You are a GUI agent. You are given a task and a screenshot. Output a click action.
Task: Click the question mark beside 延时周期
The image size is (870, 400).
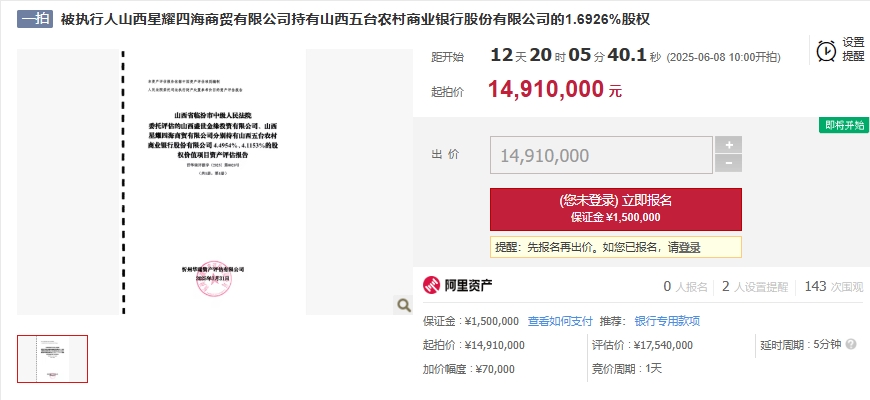point(851,345)
